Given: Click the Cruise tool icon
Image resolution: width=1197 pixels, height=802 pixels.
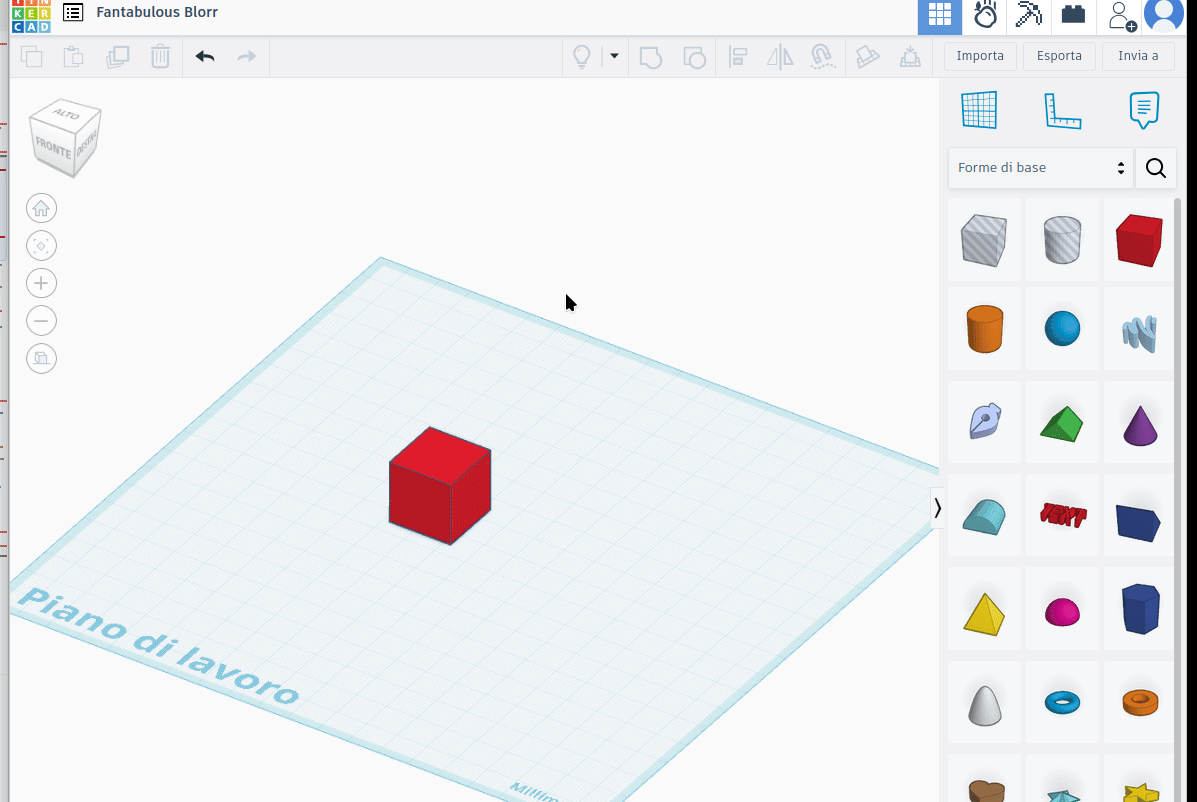Looking at the screenshot, I should (867, 56).
